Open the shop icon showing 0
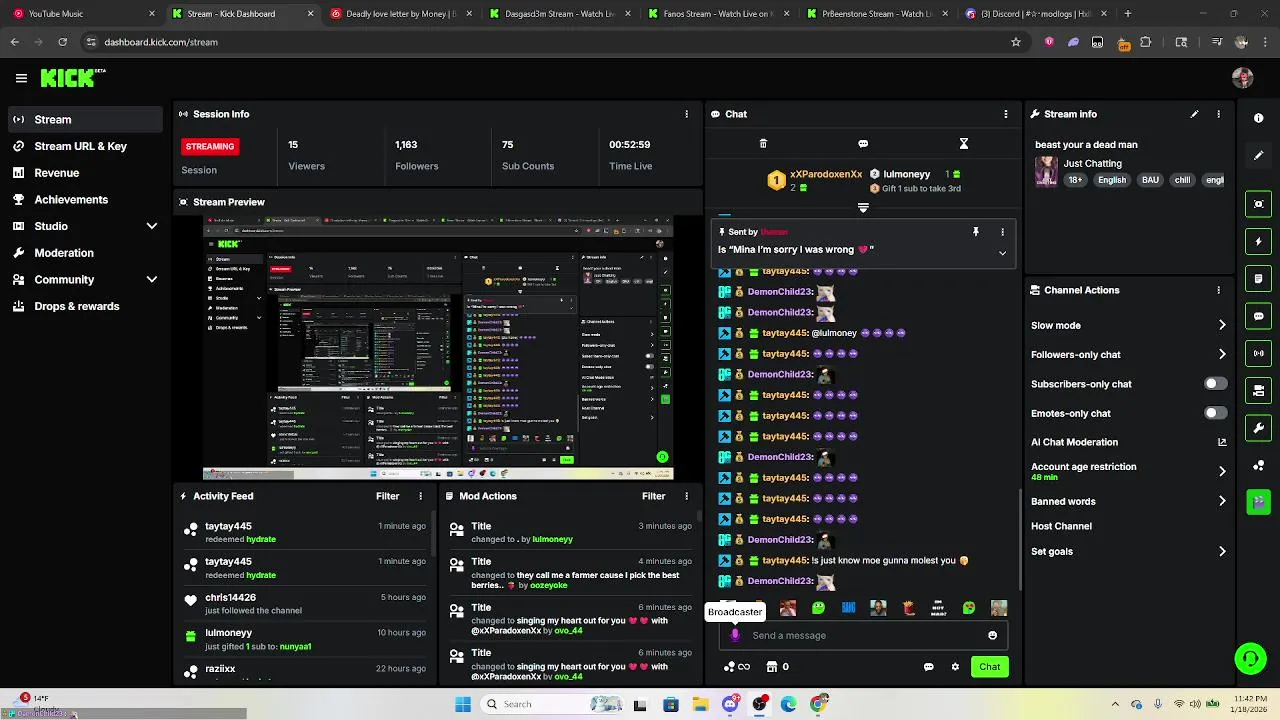 click(x=777, y=667)
